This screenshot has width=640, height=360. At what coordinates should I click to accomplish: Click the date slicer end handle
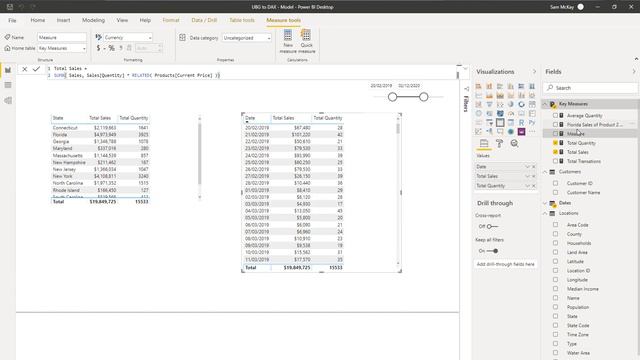(424, 97)
